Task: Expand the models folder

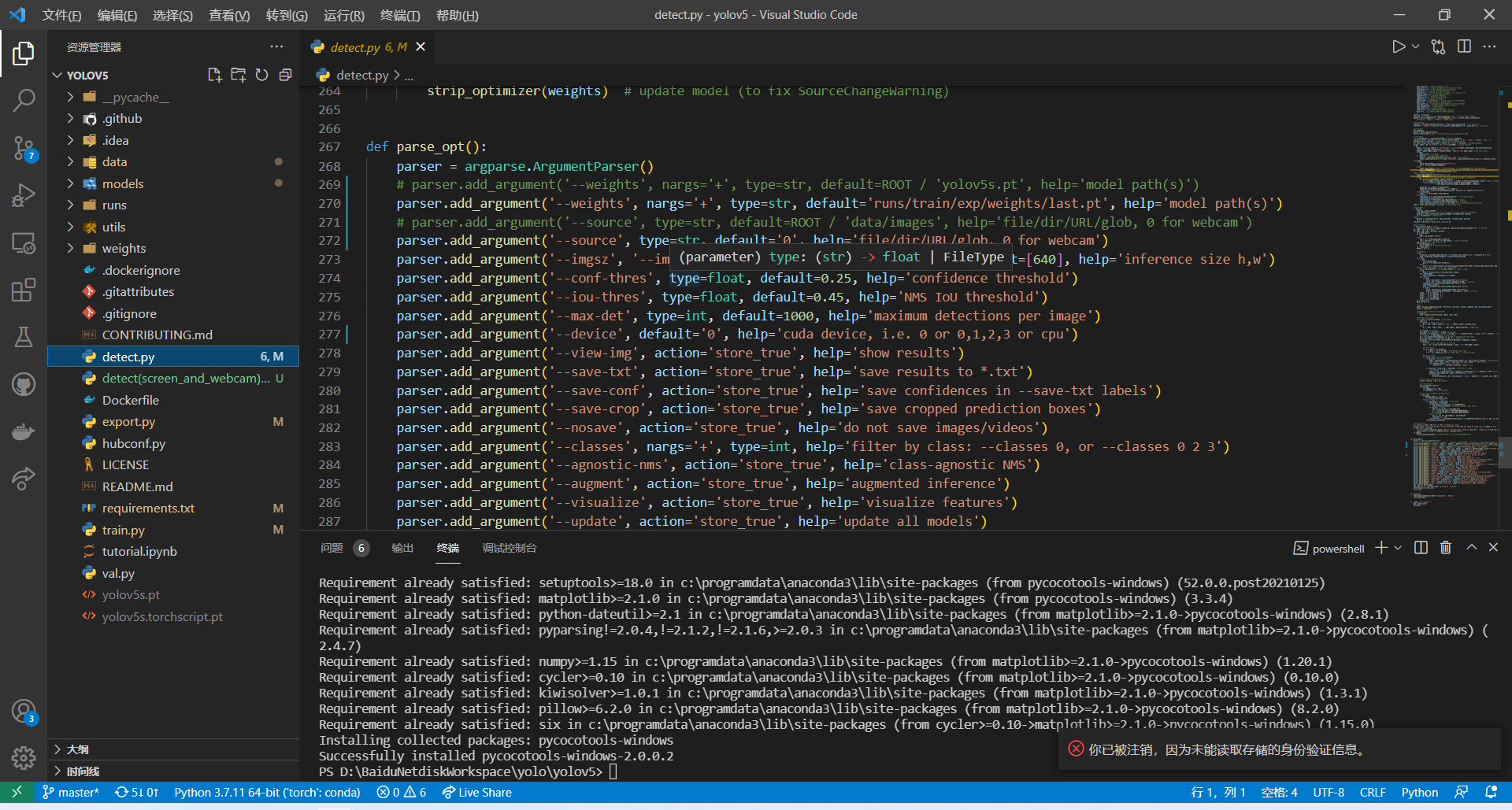Action: pyautogui.click(x=70, y=183)
